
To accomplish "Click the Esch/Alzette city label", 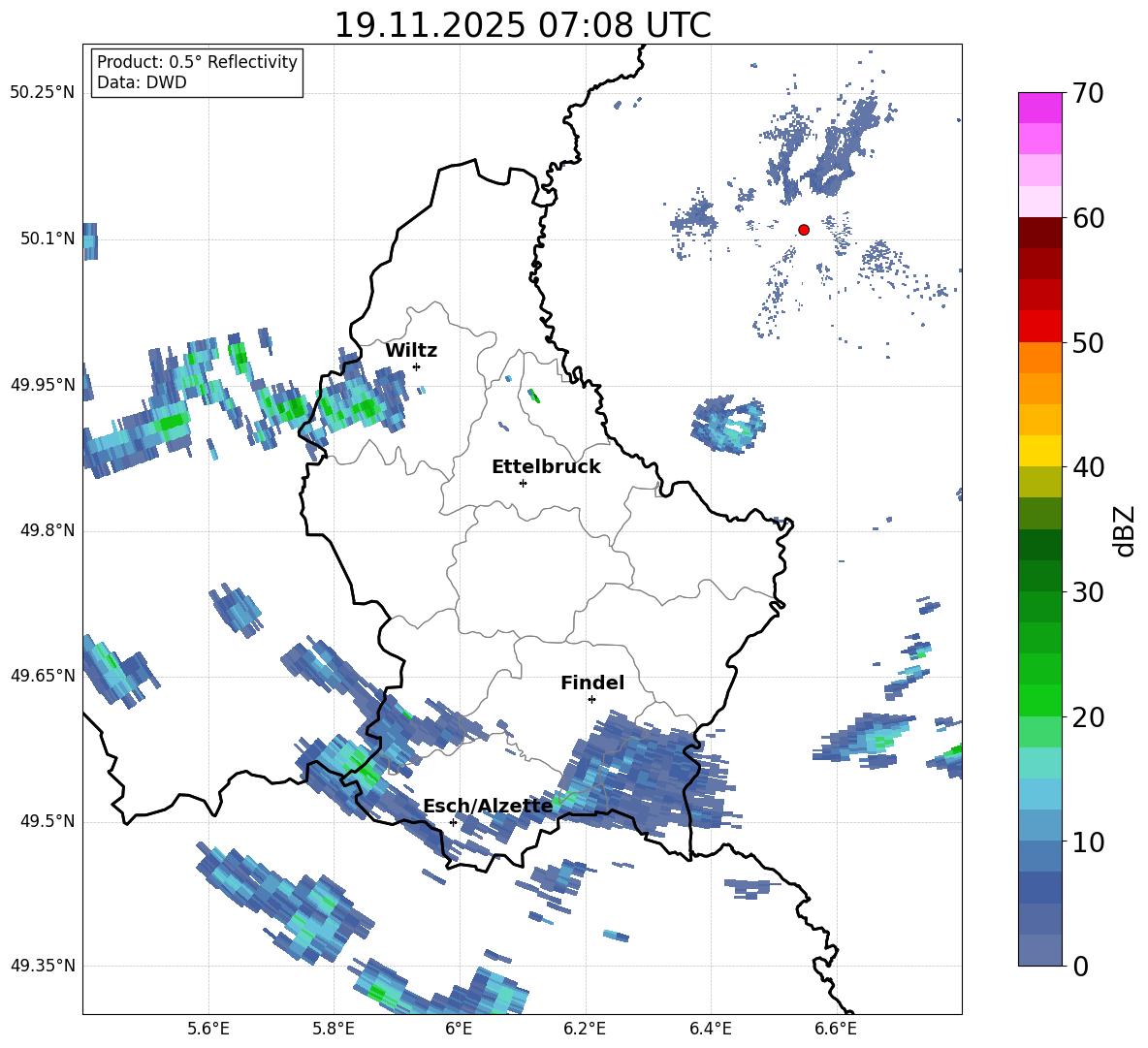I will (488, 806).
